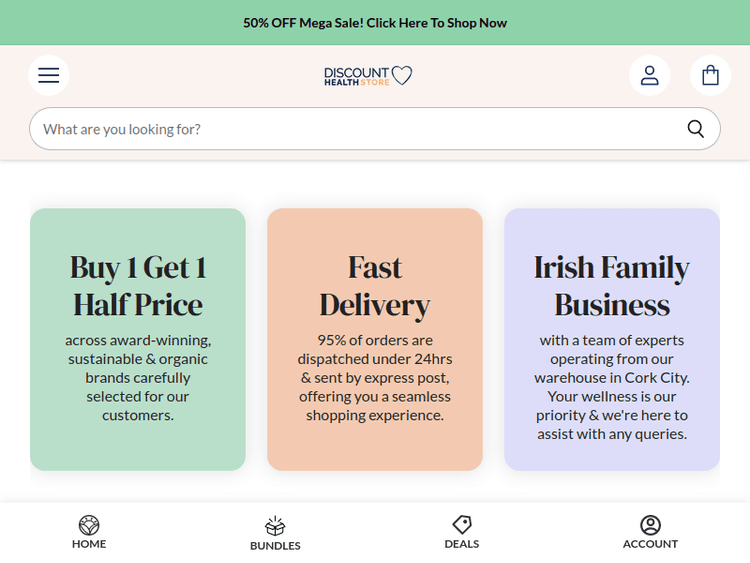
Task: Click the Deals price tag icon
Action: click(462, 525)
